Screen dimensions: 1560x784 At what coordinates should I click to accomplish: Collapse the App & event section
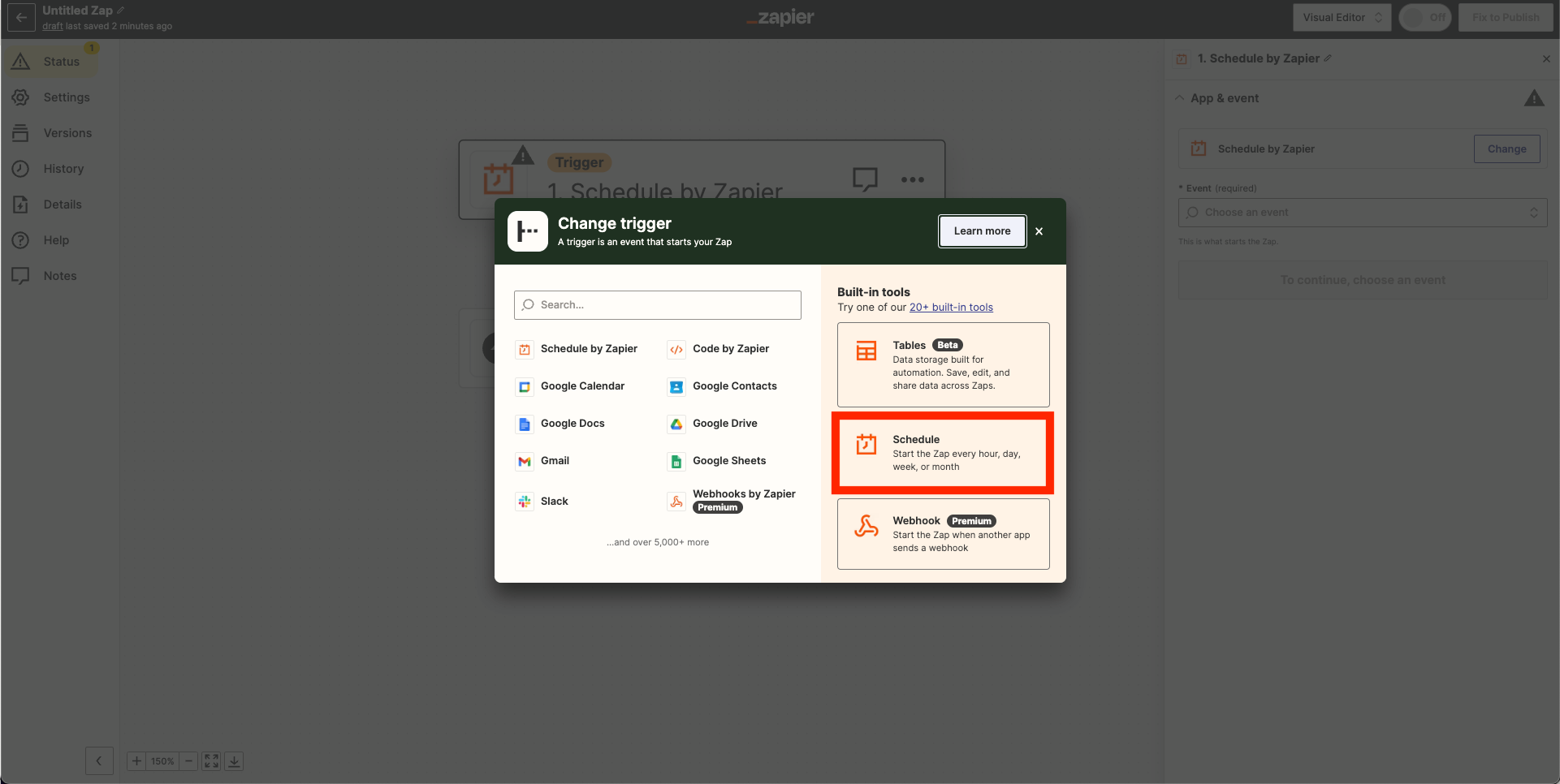click(1179, 98)
